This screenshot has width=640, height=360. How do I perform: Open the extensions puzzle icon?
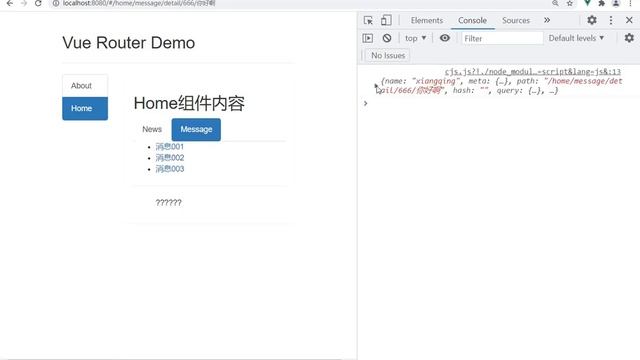point(602,3)
